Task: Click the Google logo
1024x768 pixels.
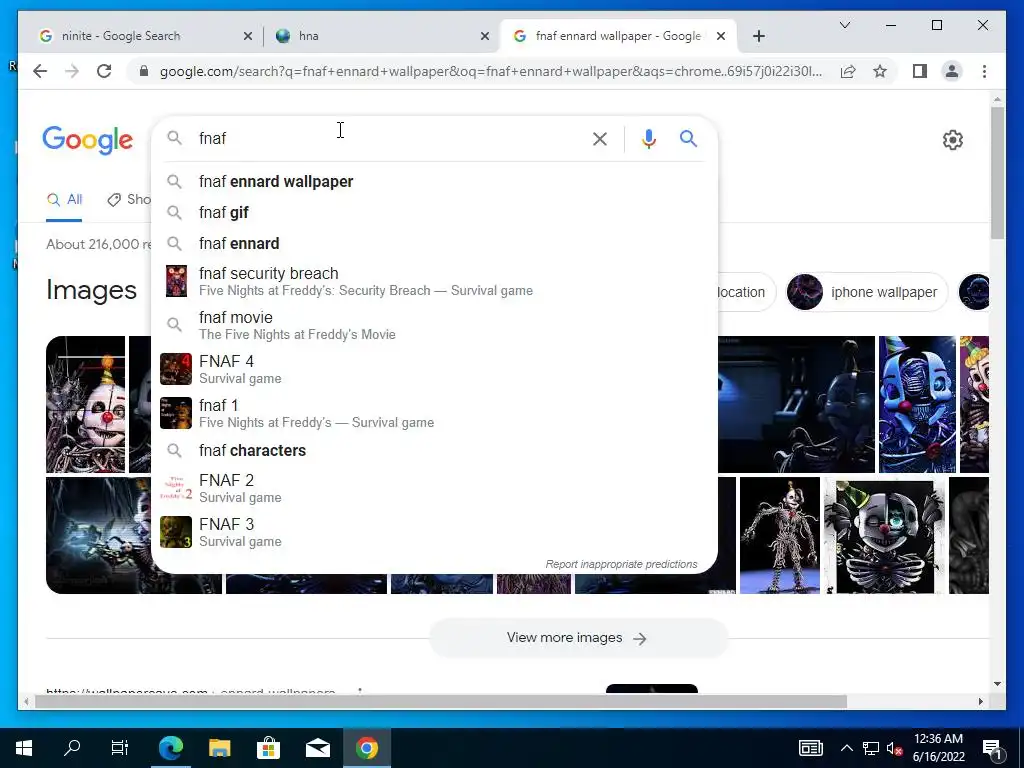Action: click(x=88, y=140)
